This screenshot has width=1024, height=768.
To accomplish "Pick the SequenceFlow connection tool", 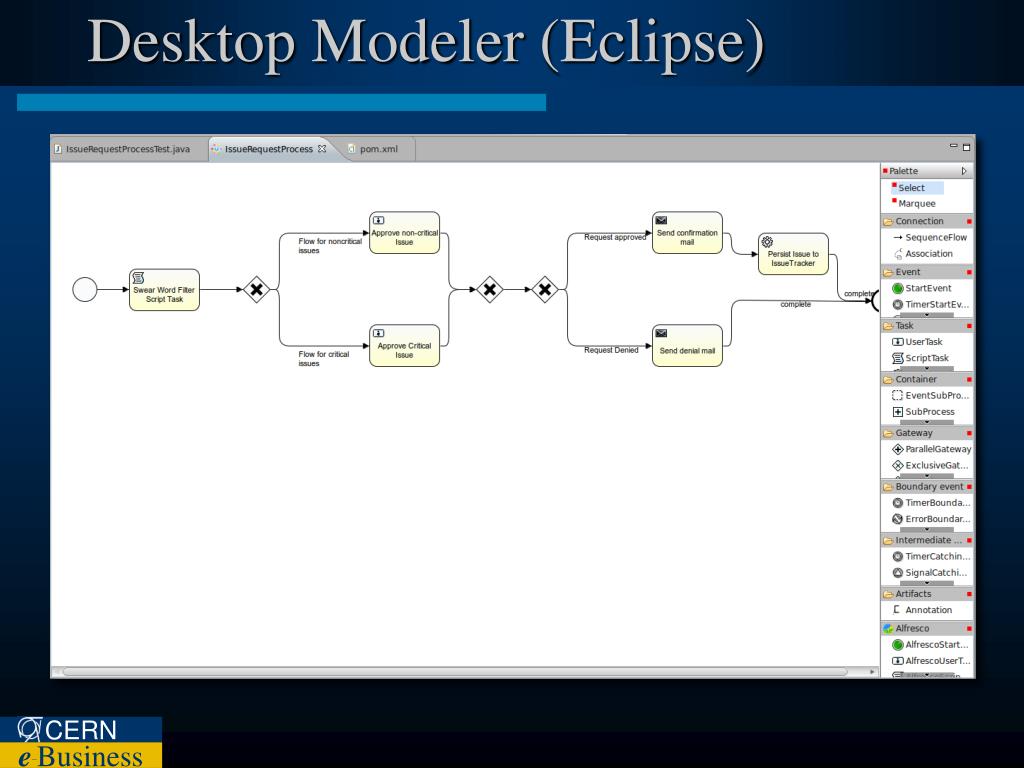I will (930, 237).
